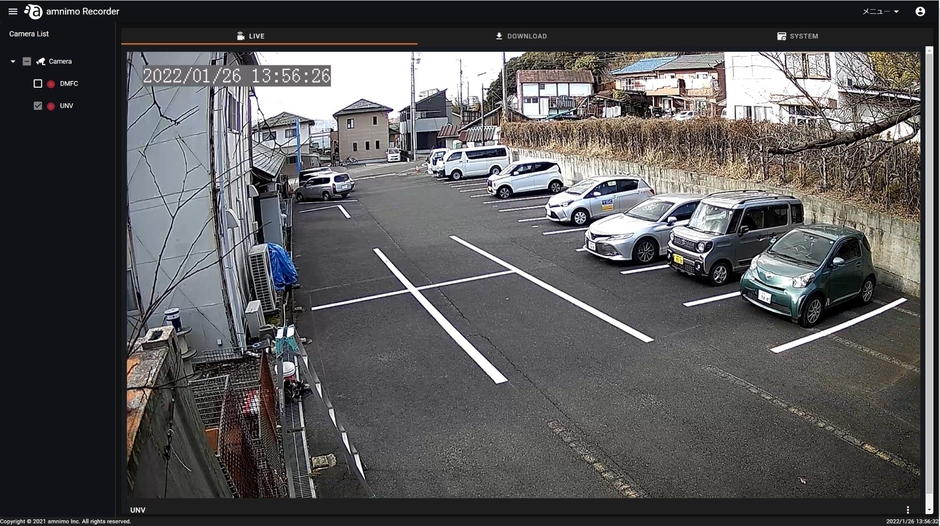
Task: Check the DMFC camera checkbox
Action: tap(38, 83)
